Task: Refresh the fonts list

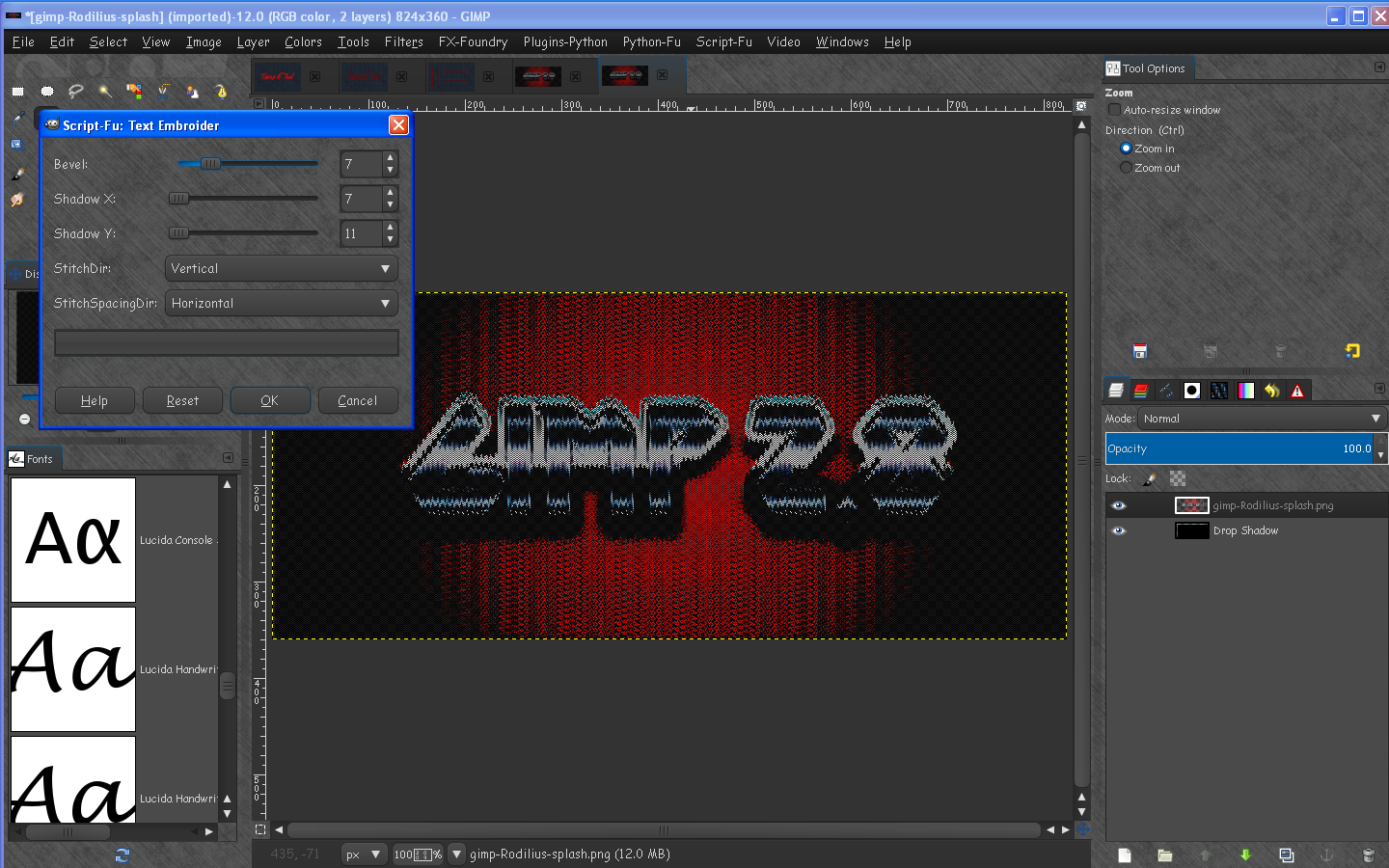Action: click(x=123, y=854)
